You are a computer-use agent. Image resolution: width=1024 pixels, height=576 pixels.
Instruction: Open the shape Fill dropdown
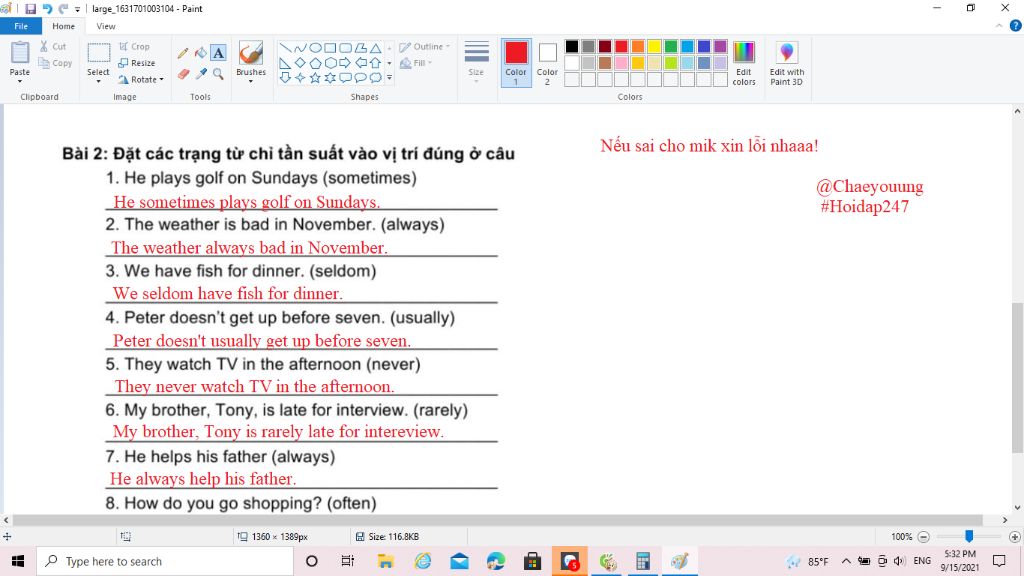tap(416, 63)
